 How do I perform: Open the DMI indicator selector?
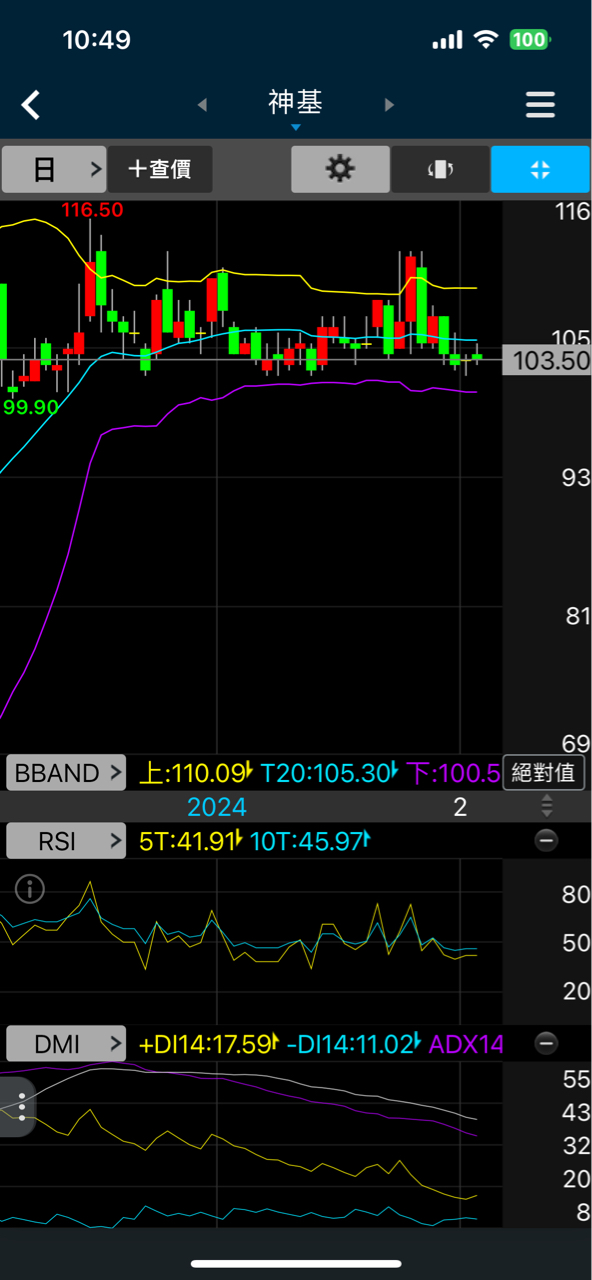[x=66, y=1044]
